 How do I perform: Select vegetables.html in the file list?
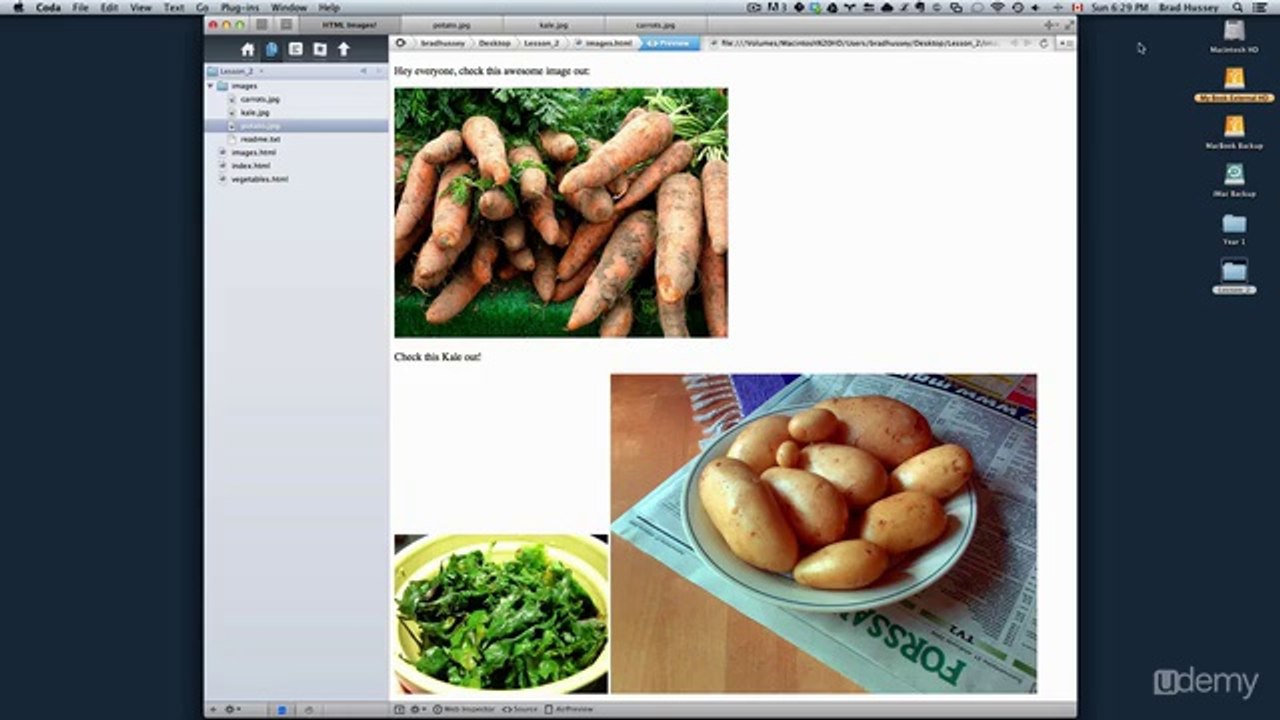click(259, 178)
